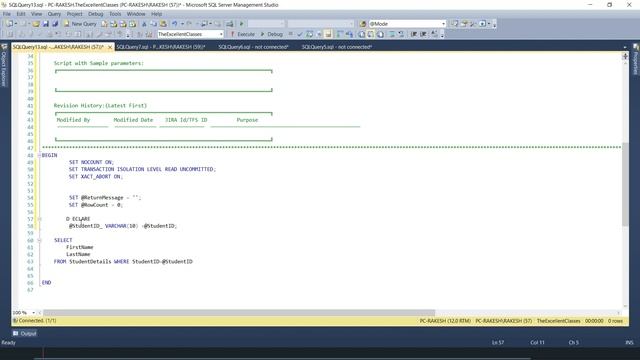Click the Database Engine Query icon
640x360 pixels.
point(104,24)
